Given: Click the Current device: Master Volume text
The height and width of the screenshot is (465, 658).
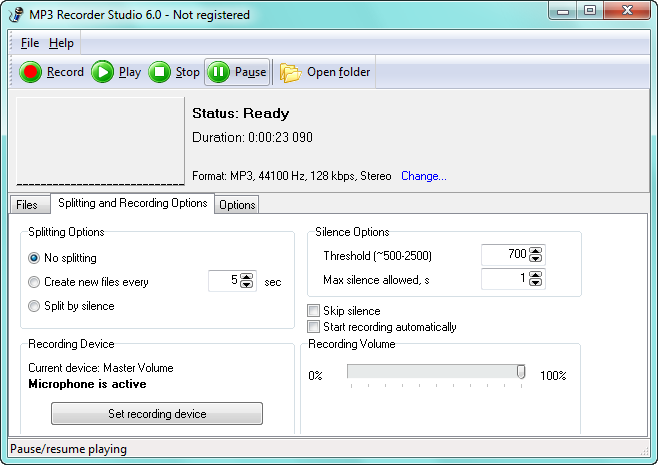Looking at the screenshot, I should (x=101, y=368).
